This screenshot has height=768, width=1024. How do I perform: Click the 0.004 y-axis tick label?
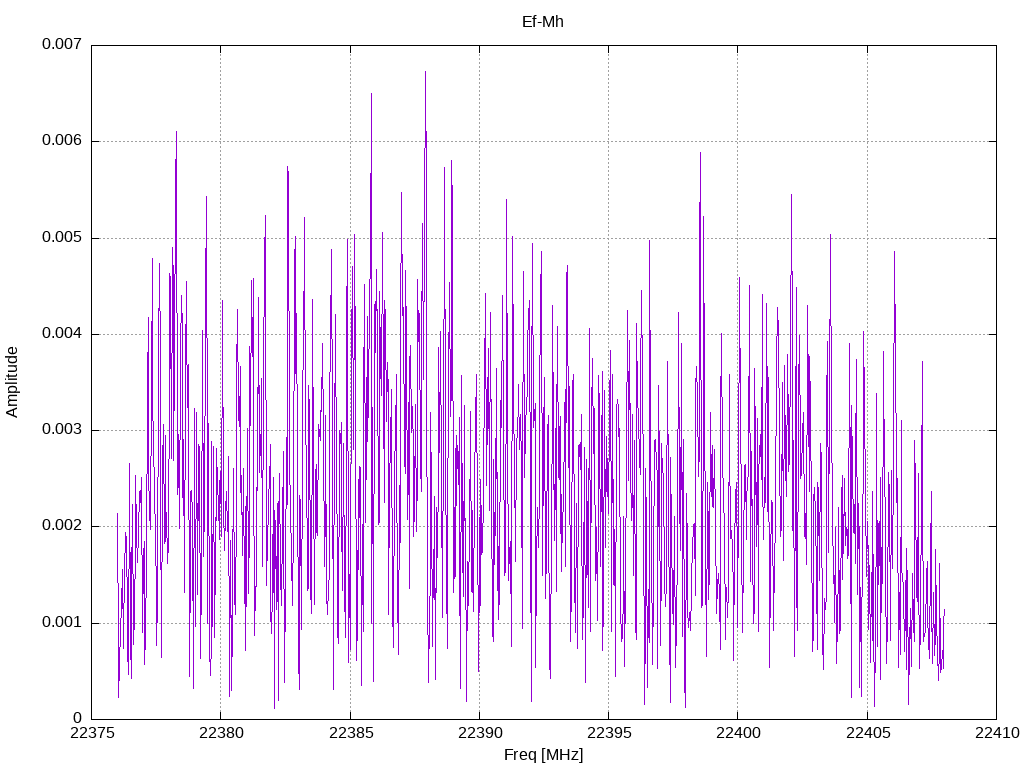coord(62,333)
